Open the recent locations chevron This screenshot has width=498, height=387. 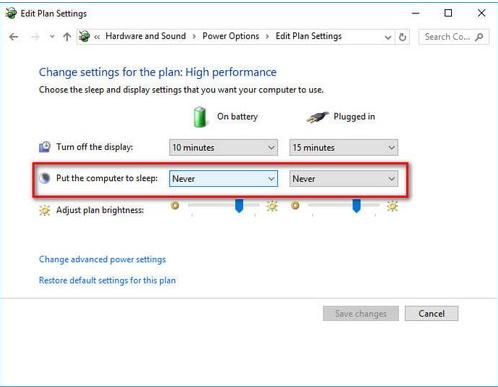click(x=52, y=36)
